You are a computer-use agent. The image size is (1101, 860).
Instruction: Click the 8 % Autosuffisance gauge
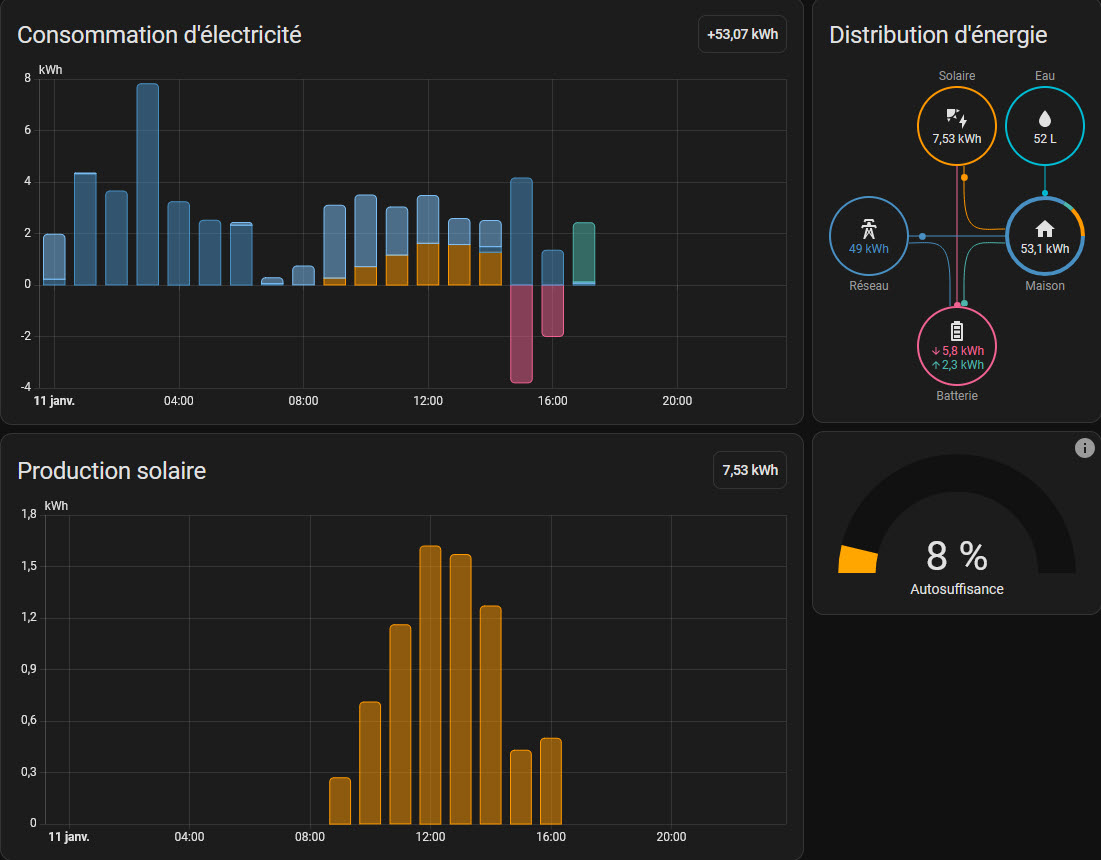956,555
